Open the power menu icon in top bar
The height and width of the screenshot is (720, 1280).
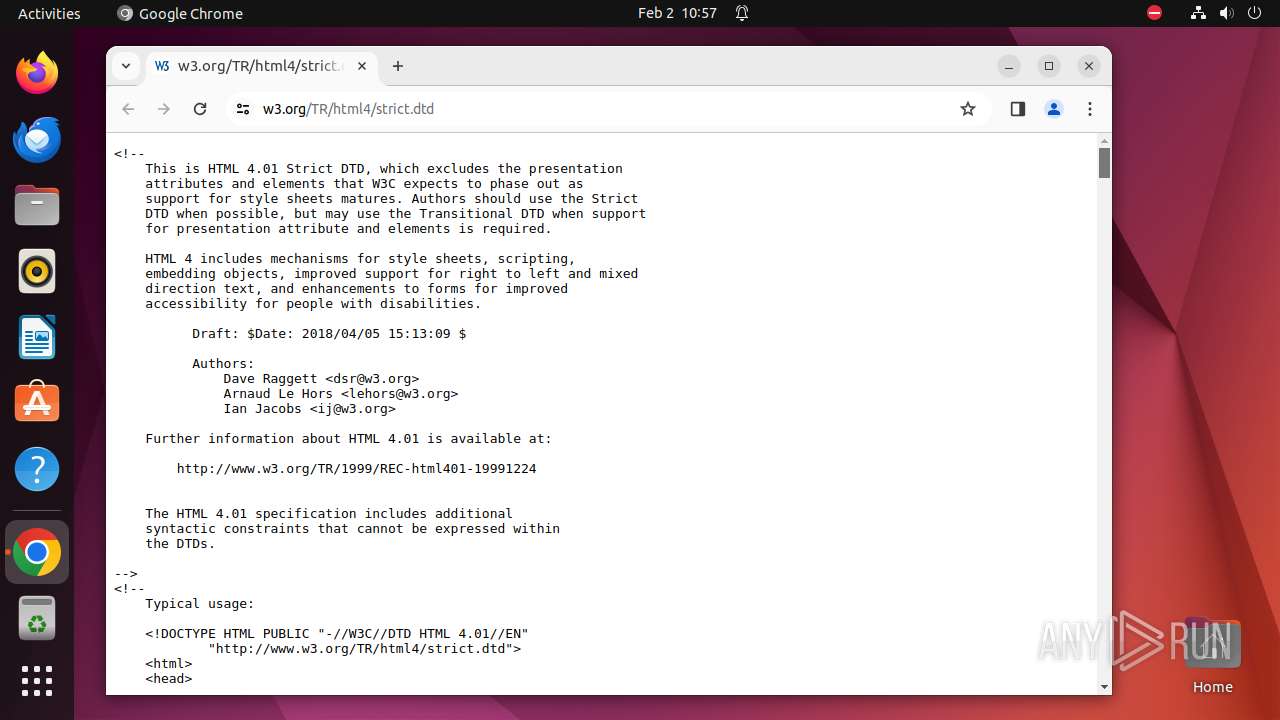pyautogui.click(x=1254, y=13)
